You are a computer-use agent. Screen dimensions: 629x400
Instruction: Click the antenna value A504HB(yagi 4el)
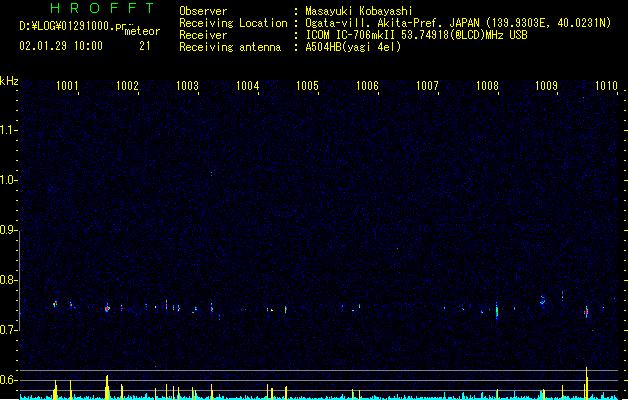353,47
